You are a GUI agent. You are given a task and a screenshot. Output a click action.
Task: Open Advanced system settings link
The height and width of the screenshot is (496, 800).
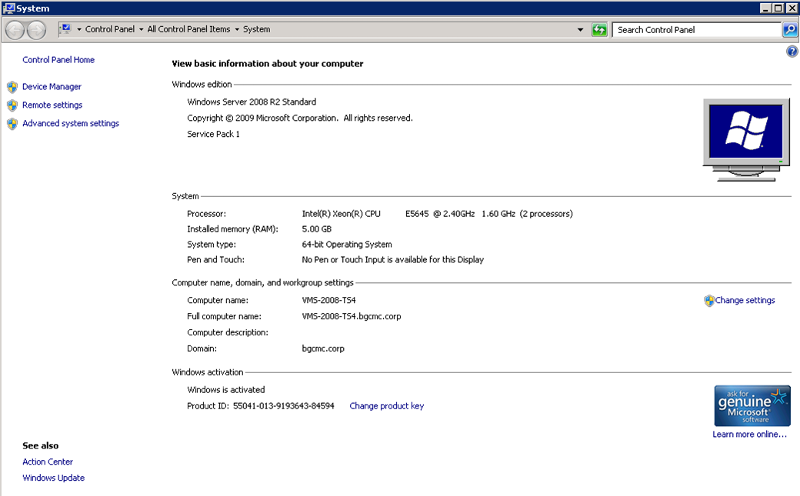pyautogui.click(x=70, y=123)
